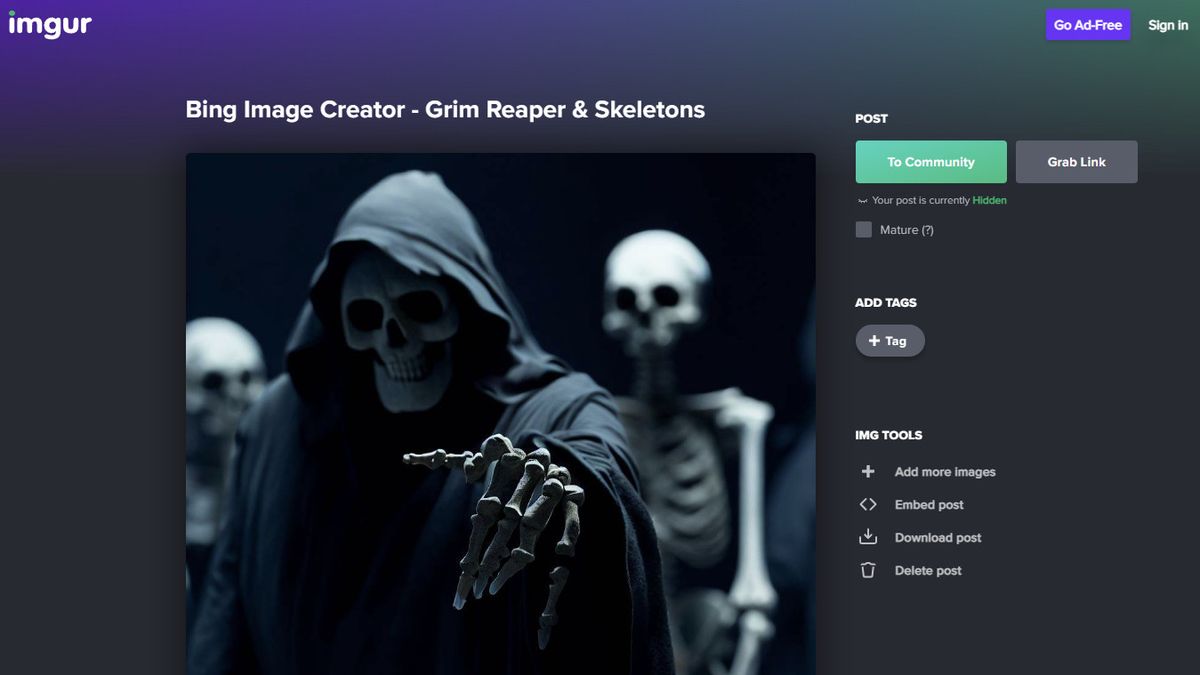Enable the Mature content checkbox

[862, 229]
